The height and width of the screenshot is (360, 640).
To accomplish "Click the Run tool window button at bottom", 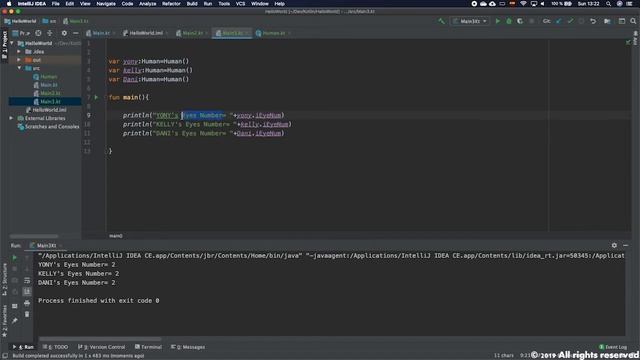I will [x=23, y=347].
